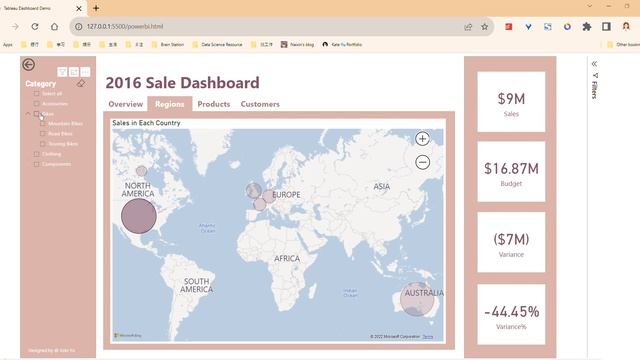Screen dimensions: 640x360
Task: Select the large North America sales bubble
Action: [139, 216]
